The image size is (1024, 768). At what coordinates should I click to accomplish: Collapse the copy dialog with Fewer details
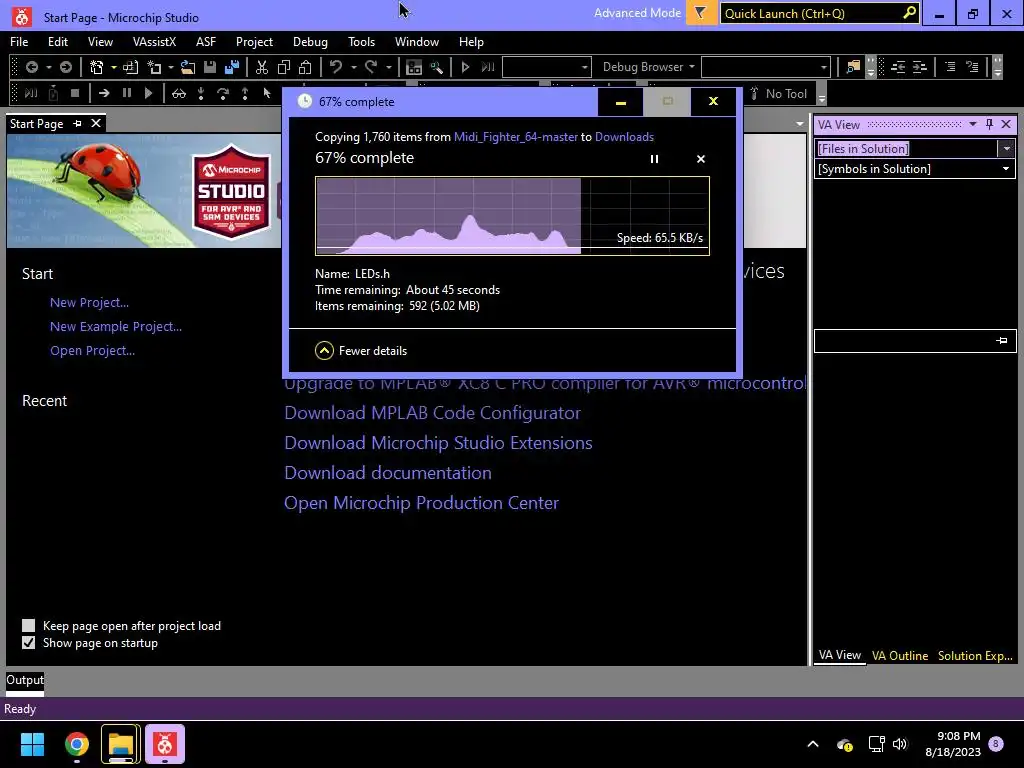361,351
